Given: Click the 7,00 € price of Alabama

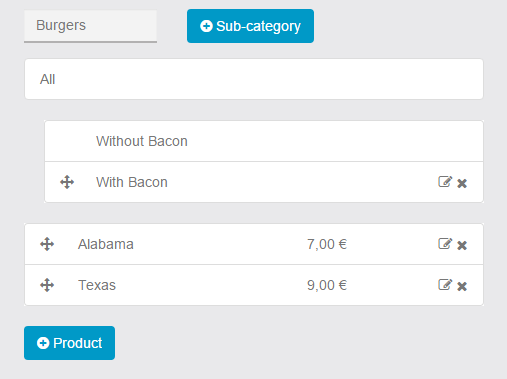Looking at the screenshot, I should click(327, 244).
